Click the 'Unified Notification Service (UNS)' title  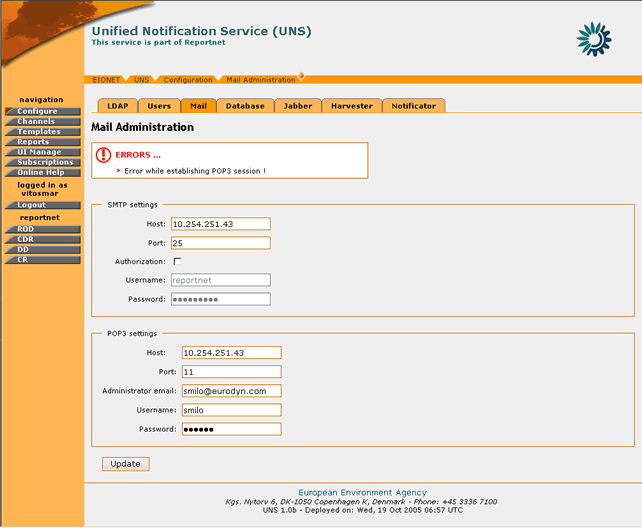pos(201,31)
